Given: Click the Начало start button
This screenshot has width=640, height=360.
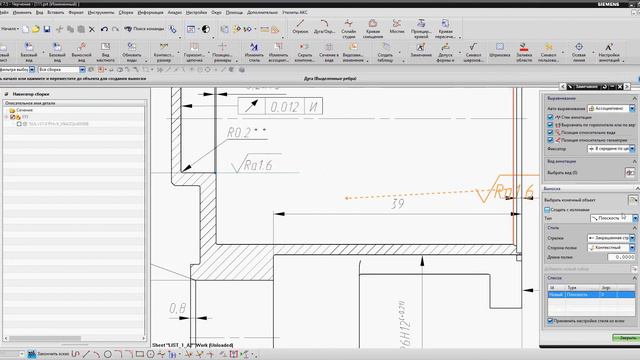Looking at the screenshot, I should coord(9,29).
